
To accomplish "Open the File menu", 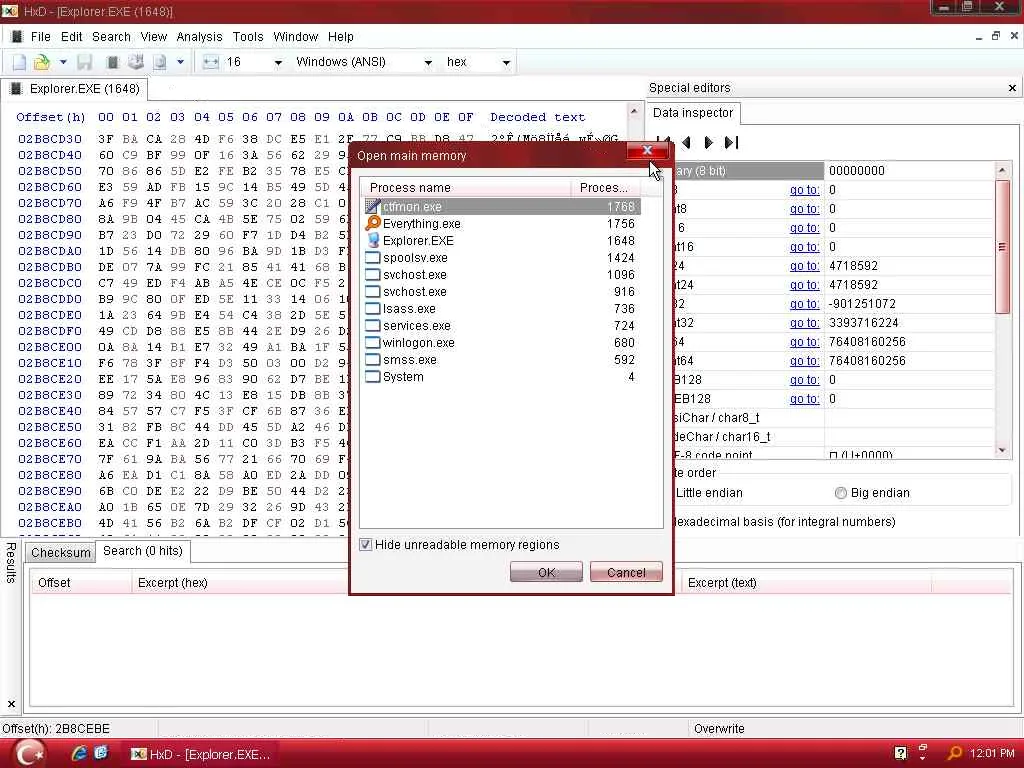I will (40, 37).
